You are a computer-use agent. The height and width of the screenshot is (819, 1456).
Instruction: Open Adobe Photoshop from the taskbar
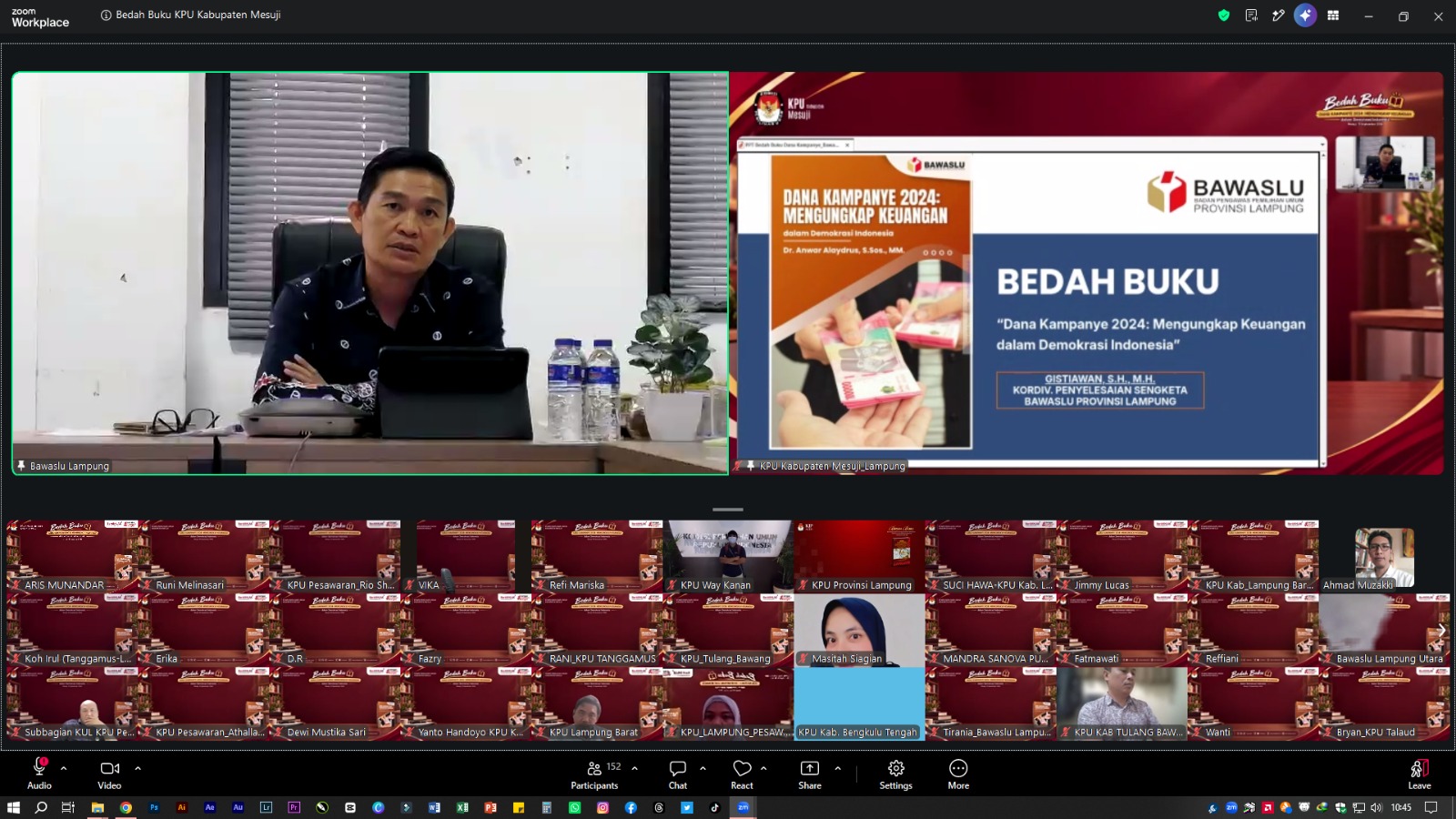[154, 807]
